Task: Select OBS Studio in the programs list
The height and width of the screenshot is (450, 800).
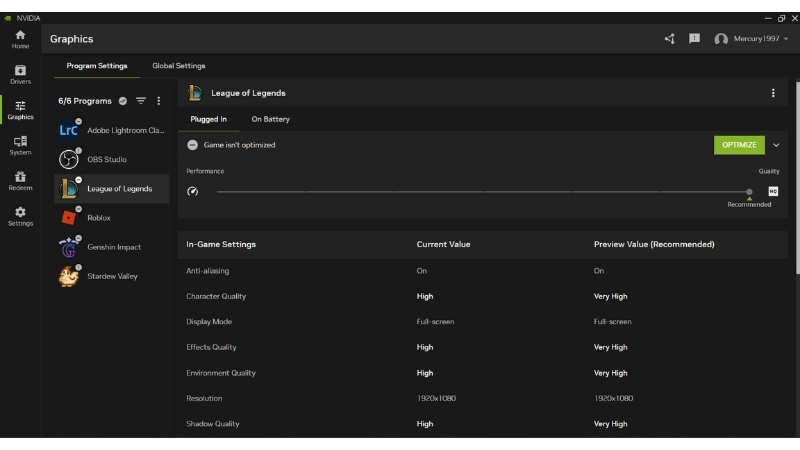Action: pos(106,160)
